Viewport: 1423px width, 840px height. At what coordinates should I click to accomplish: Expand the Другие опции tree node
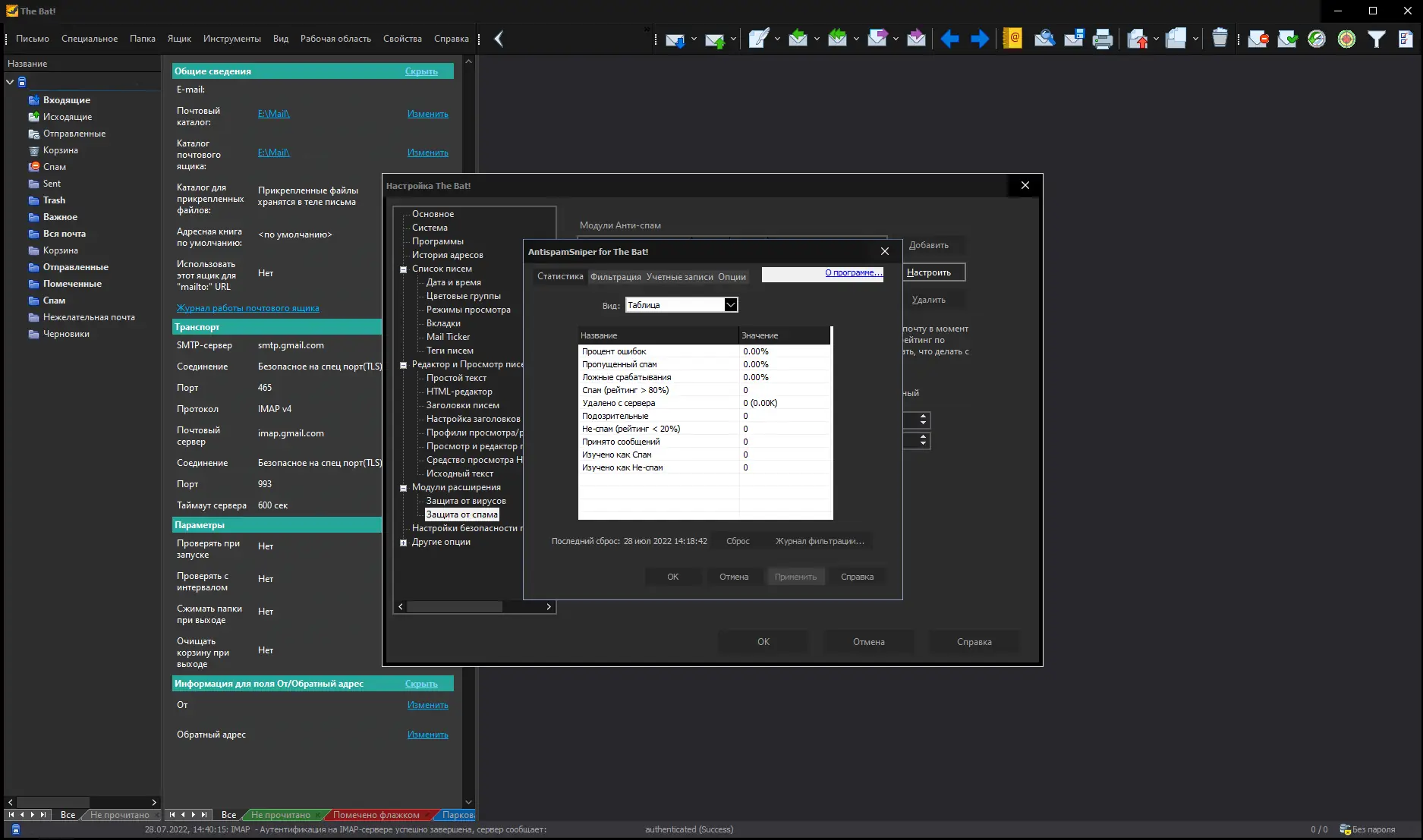coord(404,543)
